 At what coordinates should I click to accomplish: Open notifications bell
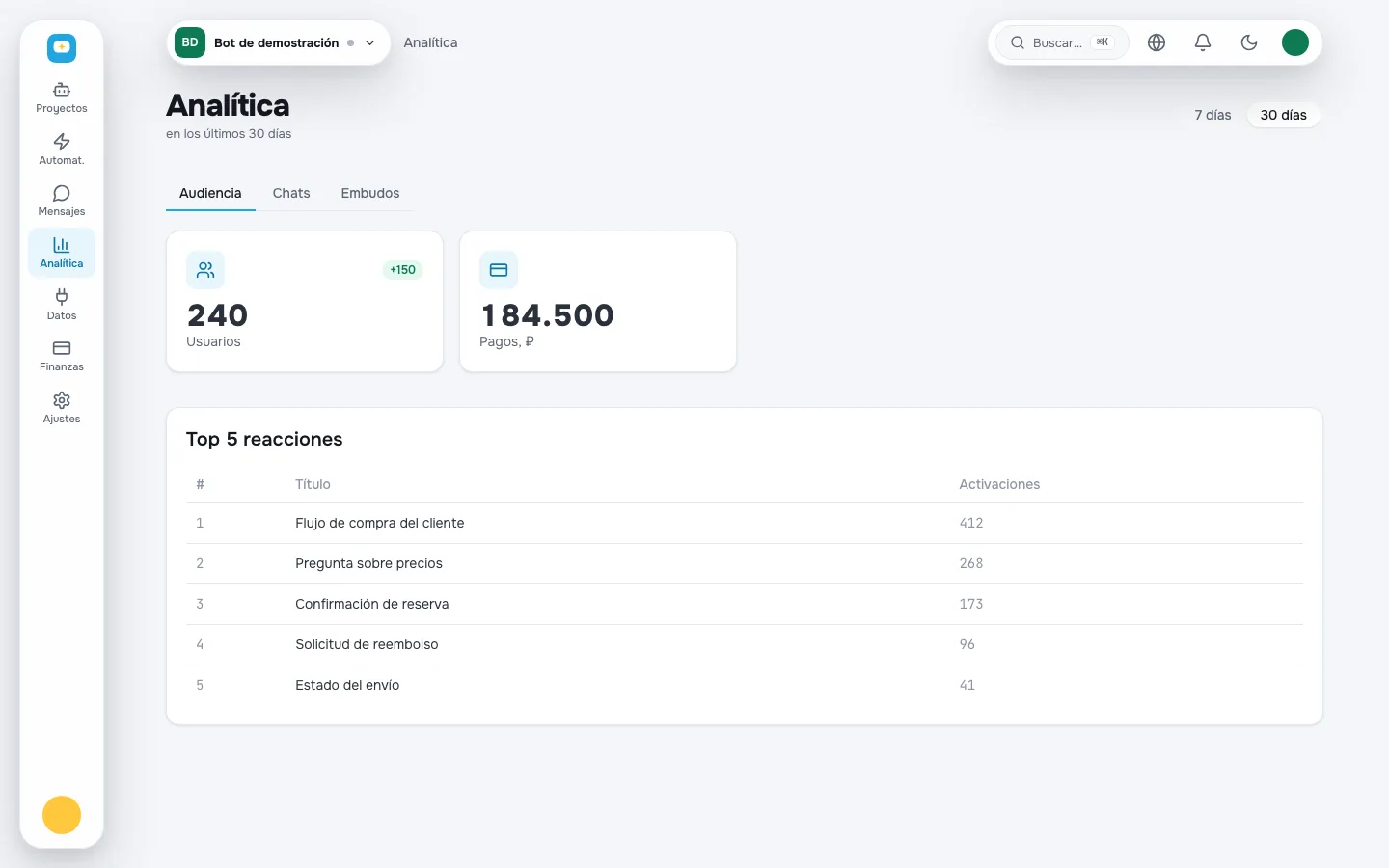click(x=1203, y=42)
